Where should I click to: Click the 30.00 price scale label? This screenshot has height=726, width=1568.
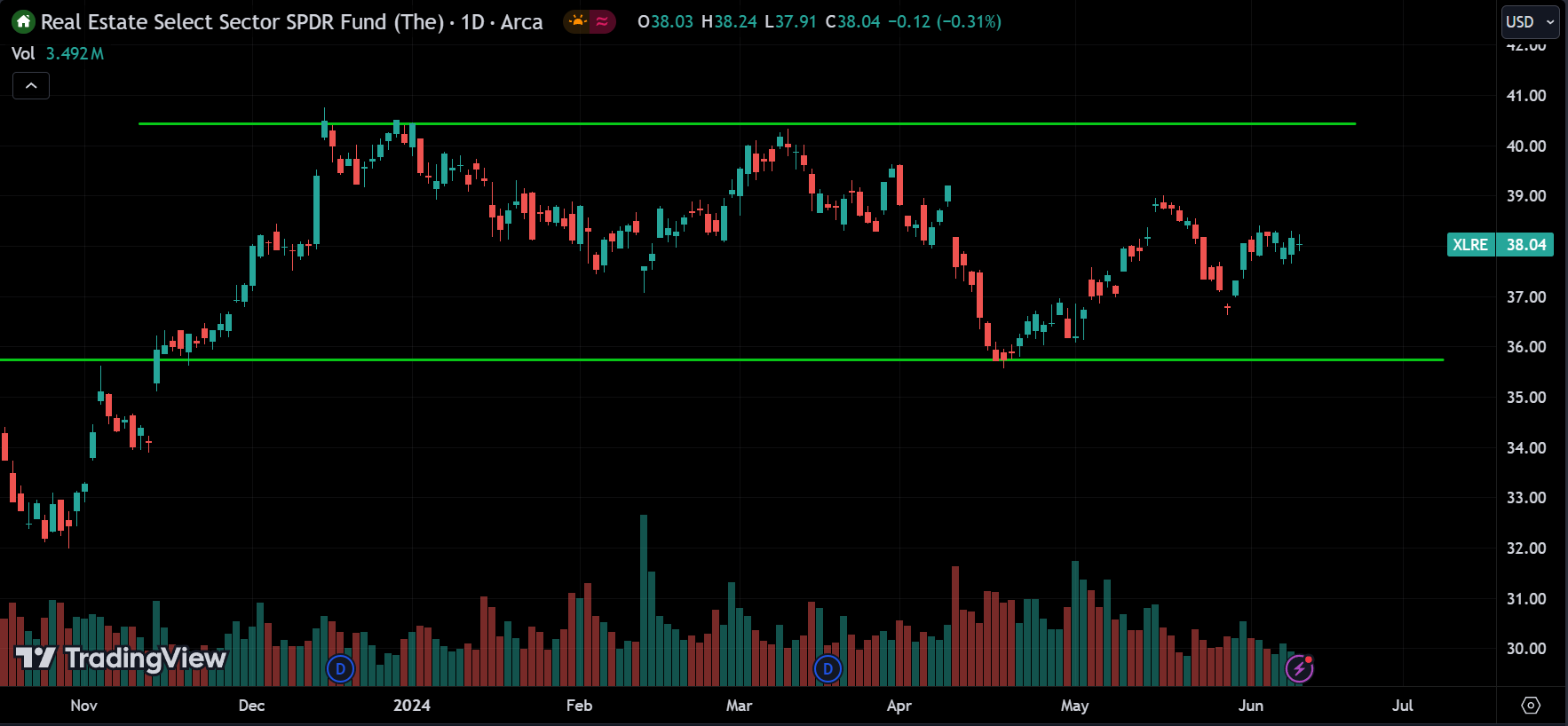tap(1526, 648)
